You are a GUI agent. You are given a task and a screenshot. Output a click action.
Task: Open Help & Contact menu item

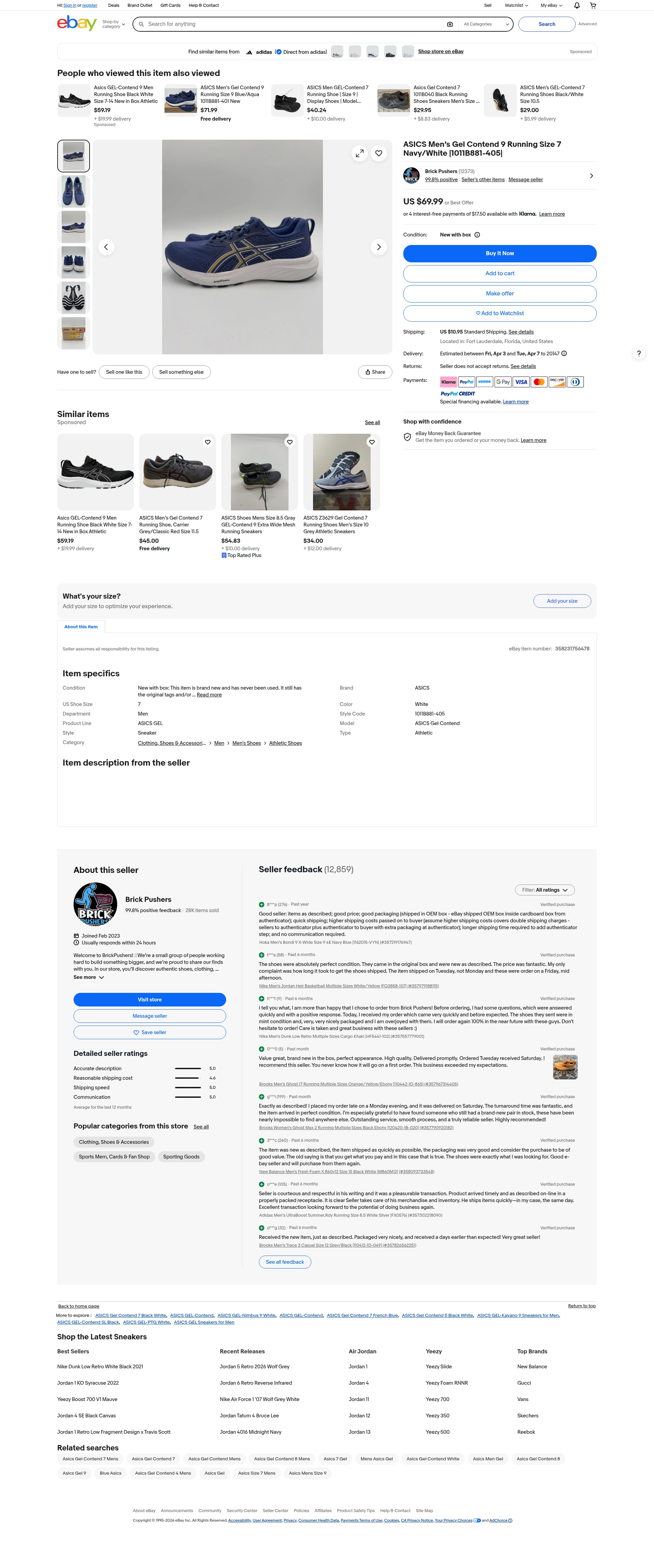tap(204, 5)
